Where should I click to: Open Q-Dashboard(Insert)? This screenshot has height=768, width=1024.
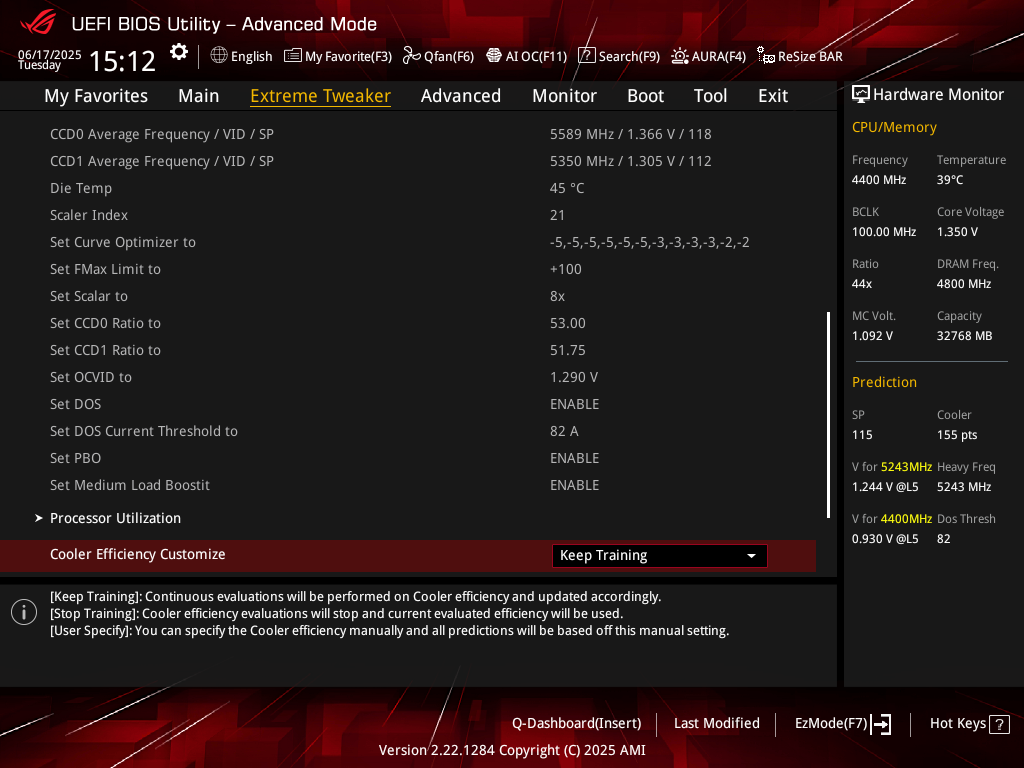tap(577, 724)
